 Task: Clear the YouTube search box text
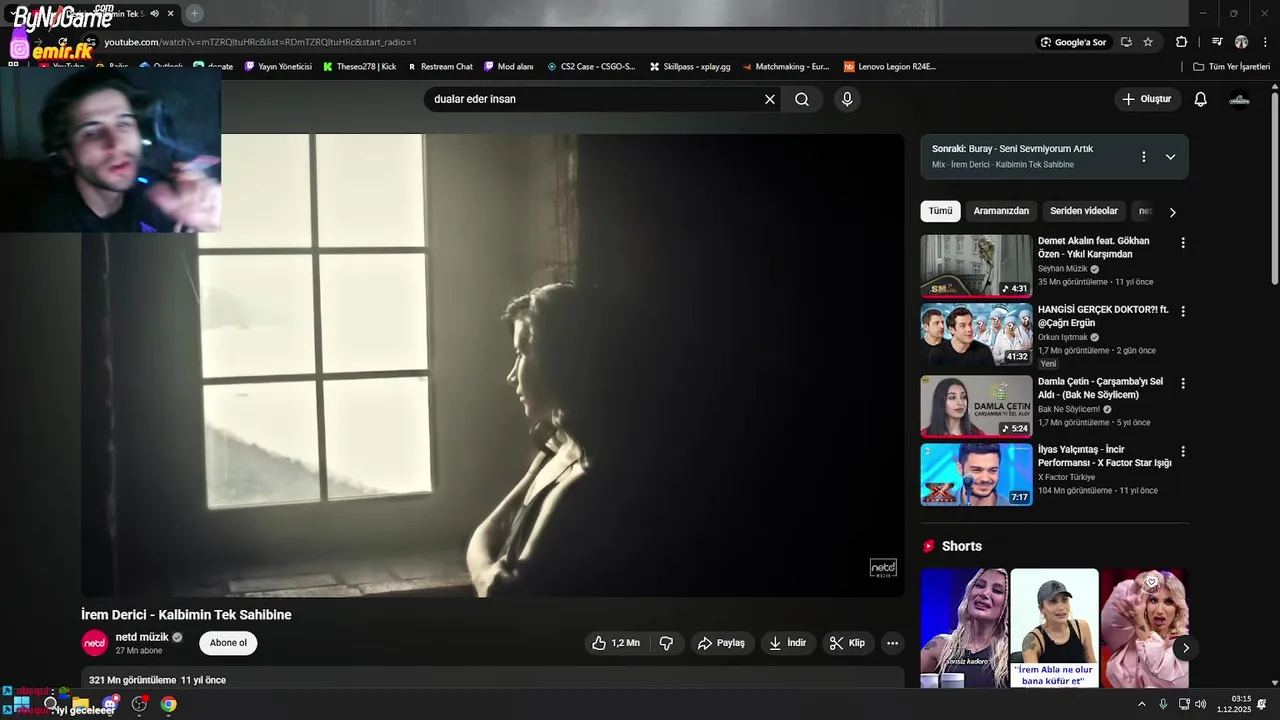tap(769, 99)
